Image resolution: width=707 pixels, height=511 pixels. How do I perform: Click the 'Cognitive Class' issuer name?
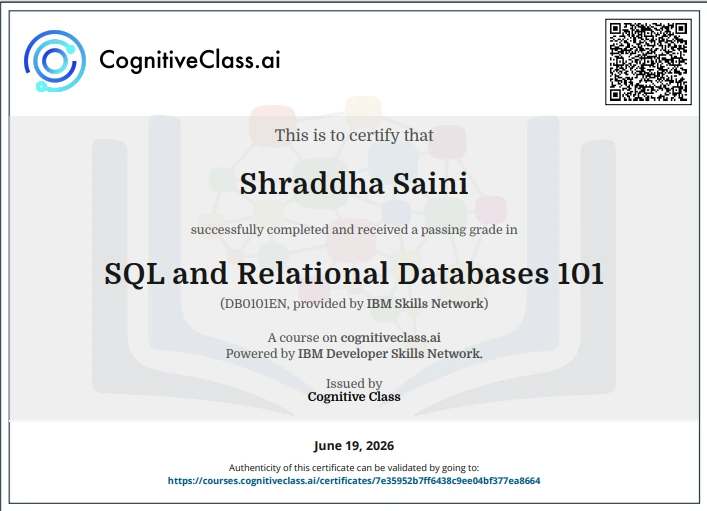(354, 396)
